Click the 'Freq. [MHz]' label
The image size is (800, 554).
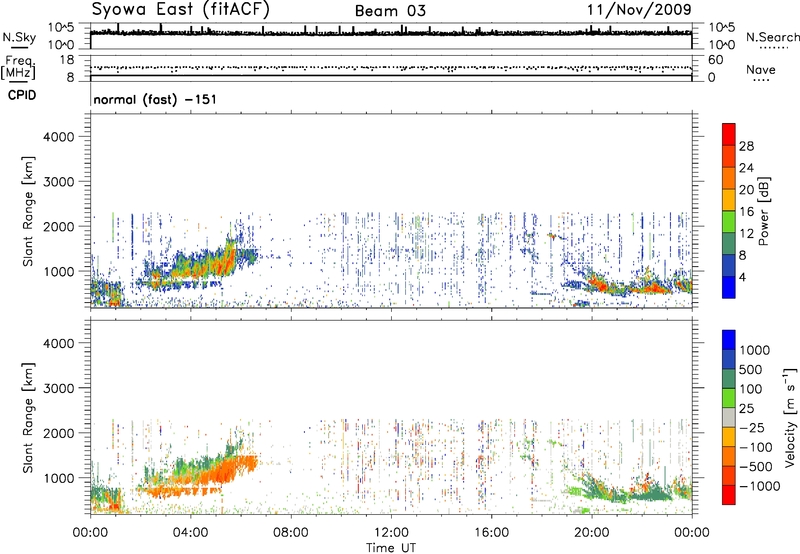(19, 68)
